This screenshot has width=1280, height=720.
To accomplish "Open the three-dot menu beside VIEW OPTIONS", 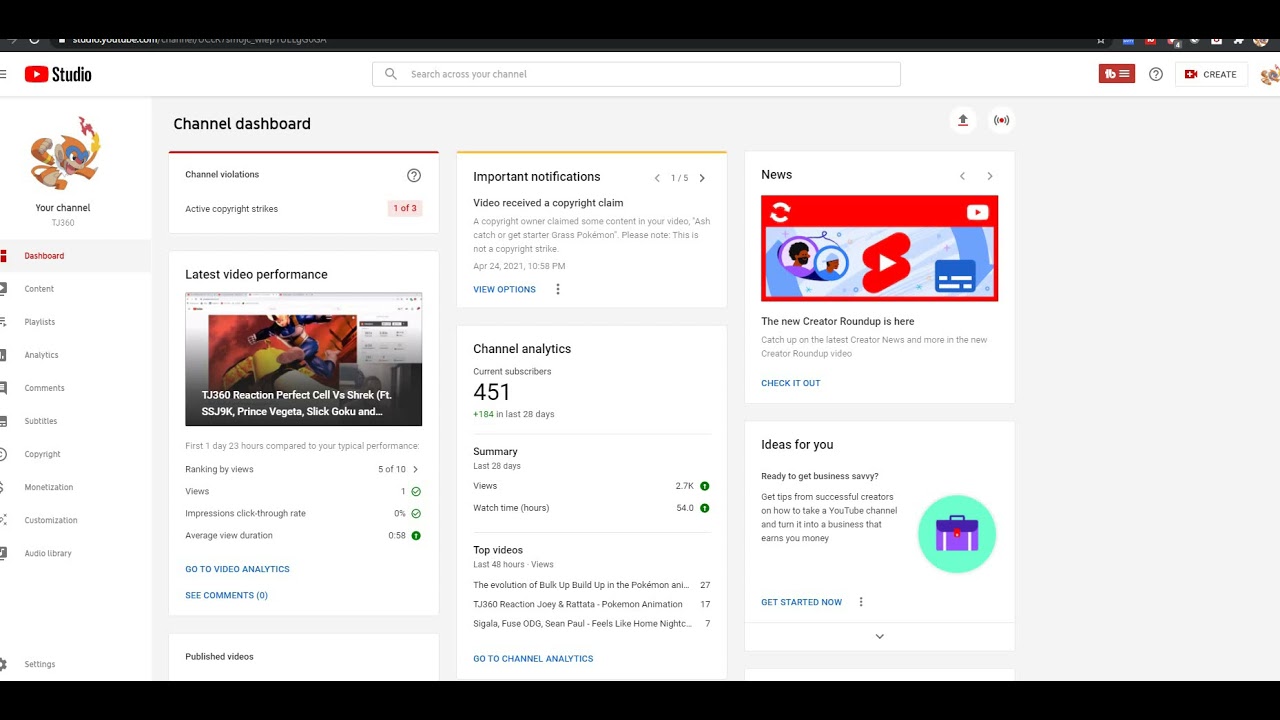I will click(558, 289).
